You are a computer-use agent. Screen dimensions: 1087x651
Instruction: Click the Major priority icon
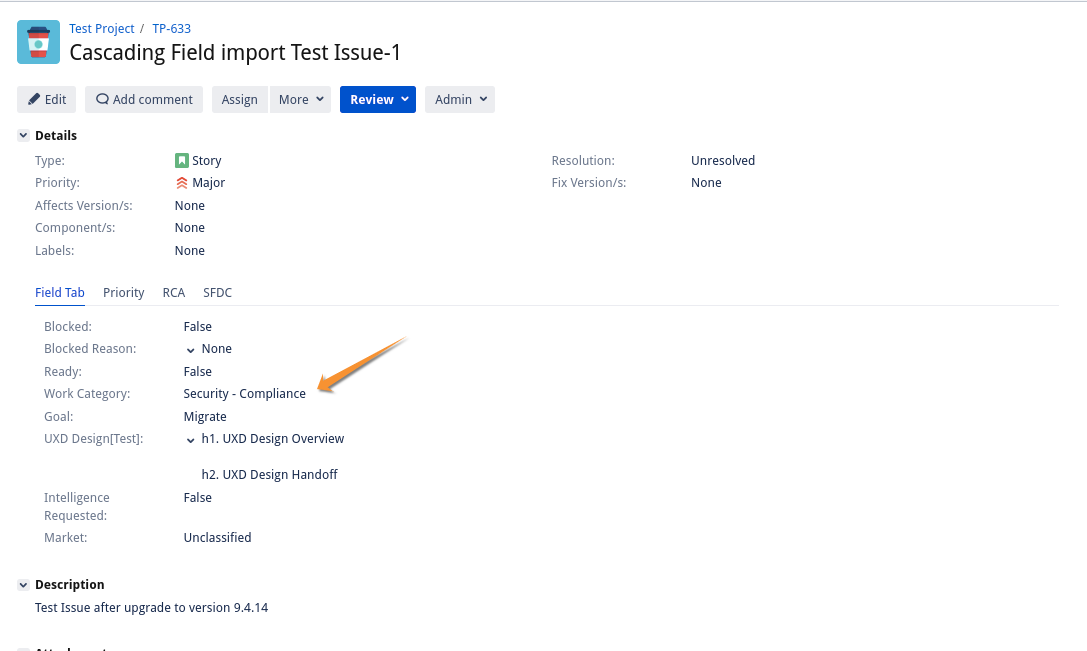(x=182, y=183)
